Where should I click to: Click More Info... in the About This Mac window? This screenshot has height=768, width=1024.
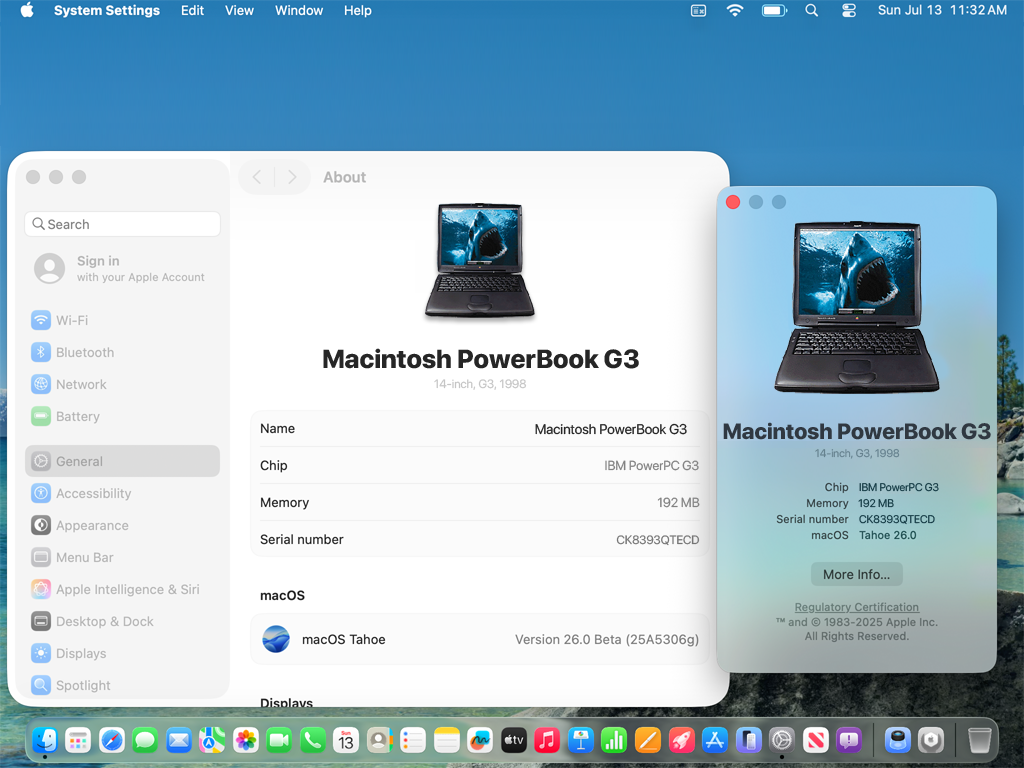(856, 574)
